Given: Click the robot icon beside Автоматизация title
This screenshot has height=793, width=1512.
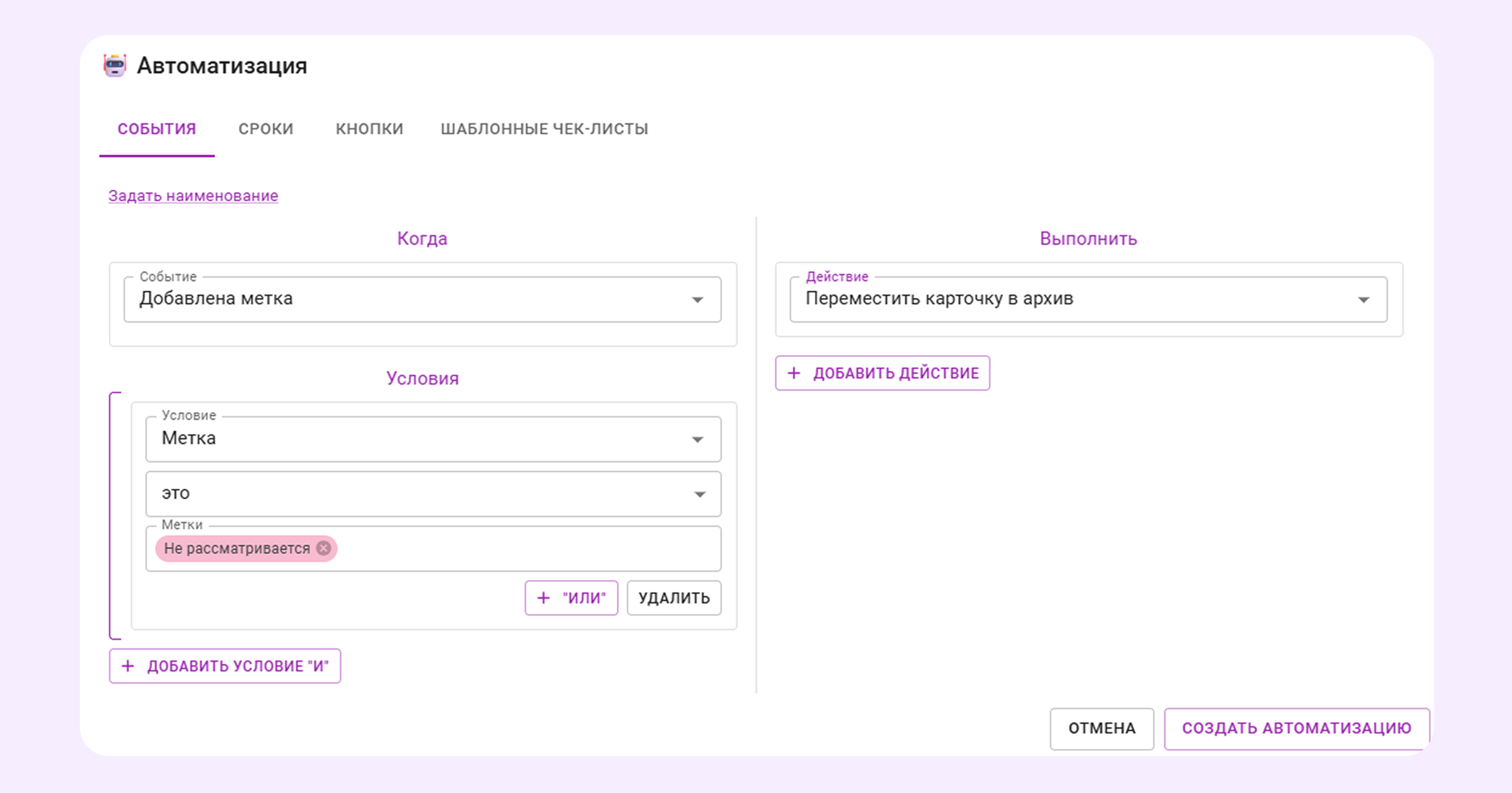Looking at the screenshot, I should (115, 66).
